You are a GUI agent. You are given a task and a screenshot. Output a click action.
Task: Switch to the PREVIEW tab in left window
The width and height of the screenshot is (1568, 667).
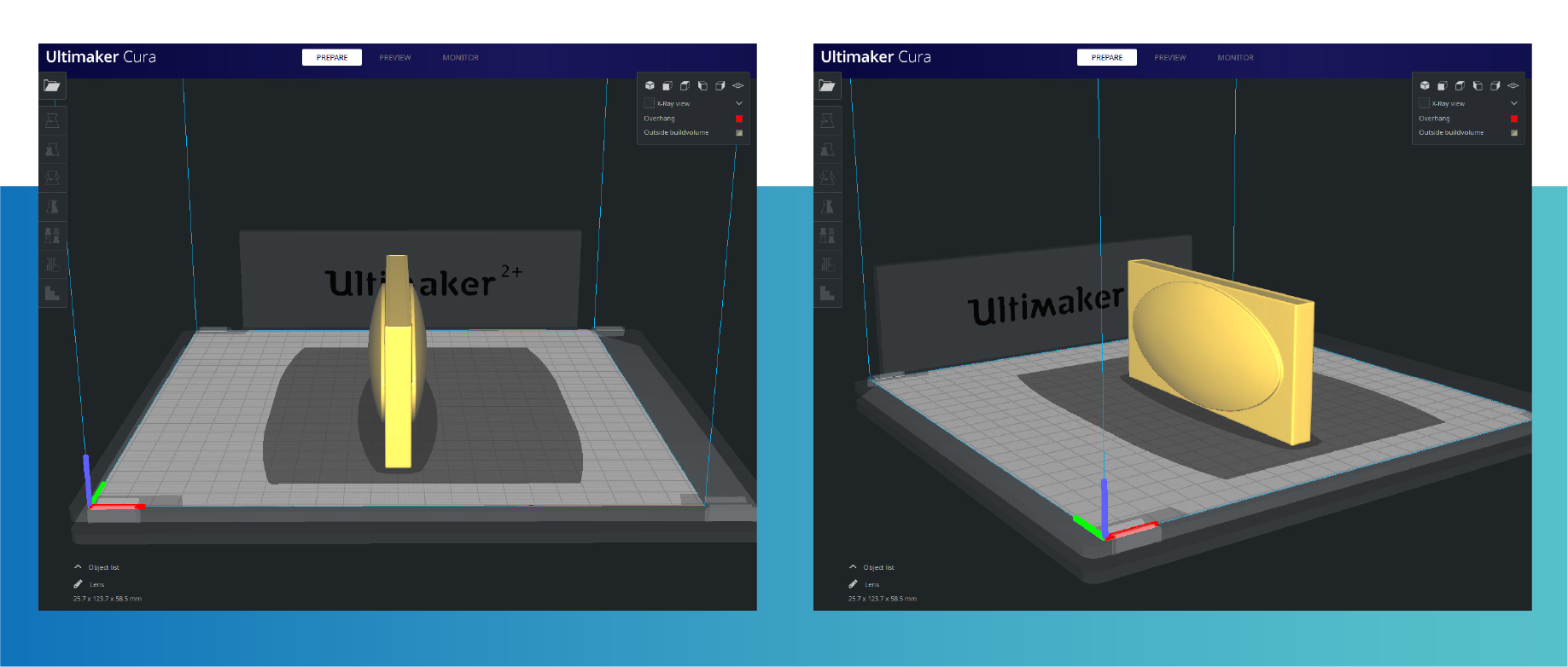click(x=395, y=57)
